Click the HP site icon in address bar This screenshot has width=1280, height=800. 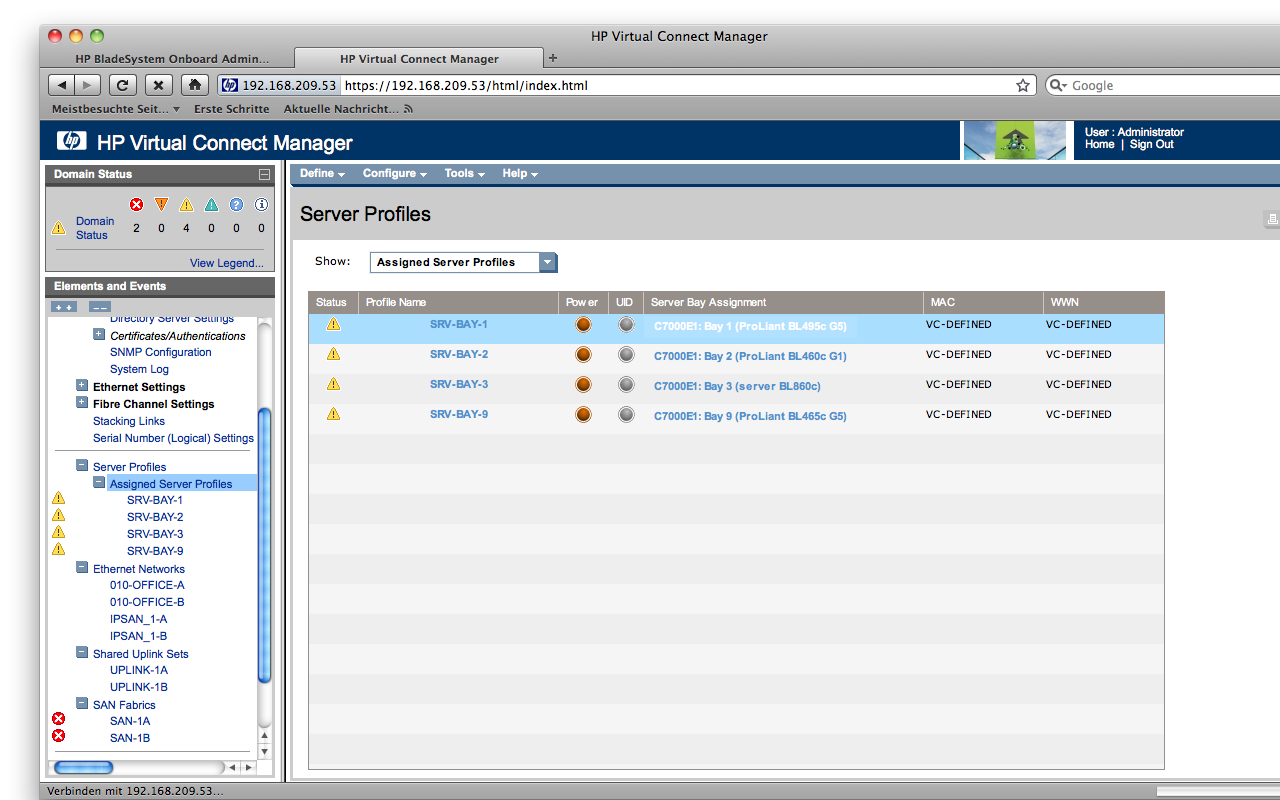point(229,85)
